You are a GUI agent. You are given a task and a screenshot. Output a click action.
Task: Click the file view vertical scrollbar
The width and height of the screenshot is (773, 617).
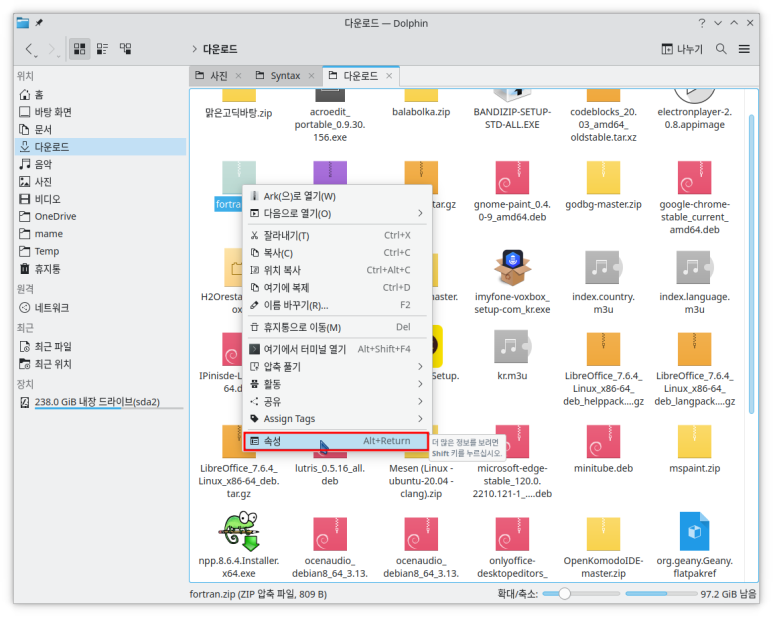point(751,264)
